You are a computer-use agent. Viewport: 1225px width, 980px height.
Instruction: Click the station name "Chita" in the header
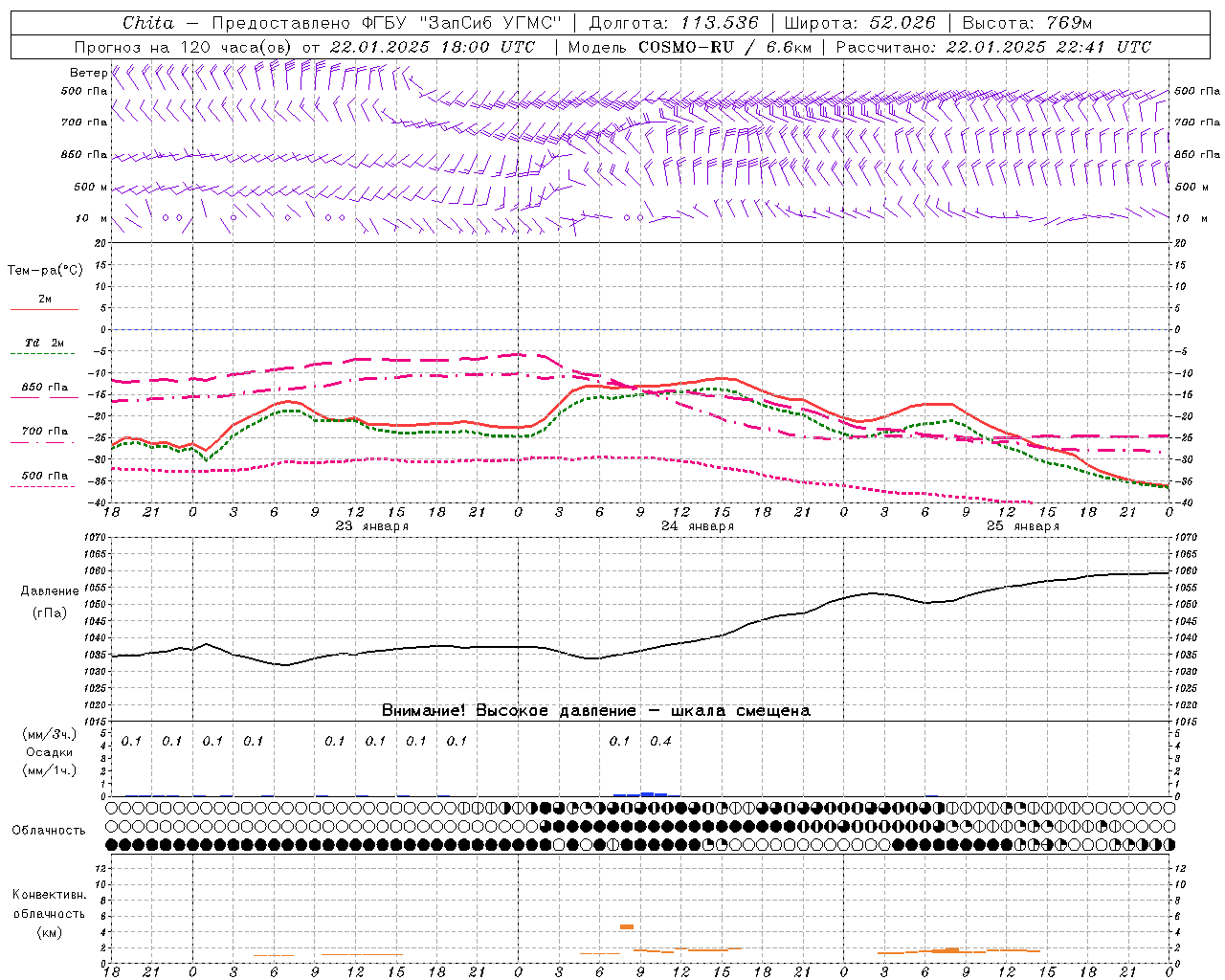[148, 23]
